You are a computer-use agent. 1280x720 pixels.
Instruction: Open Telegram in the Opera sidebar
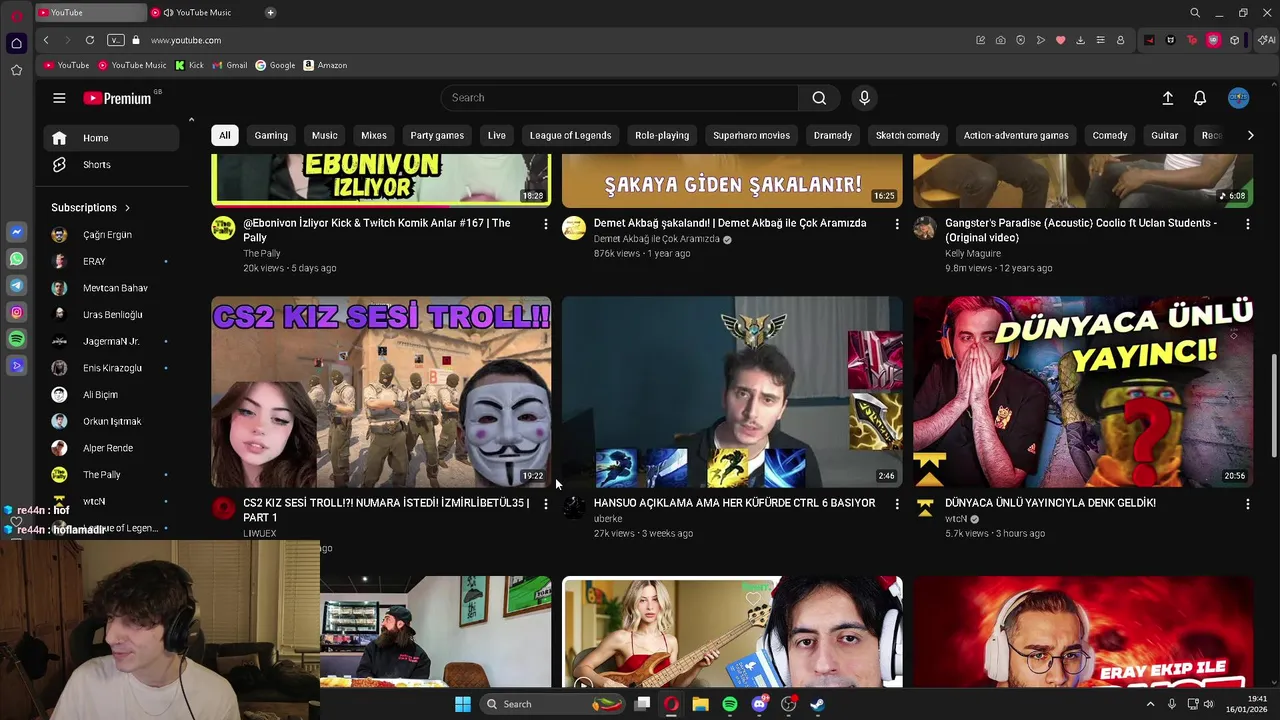click(x=16, y=286)
